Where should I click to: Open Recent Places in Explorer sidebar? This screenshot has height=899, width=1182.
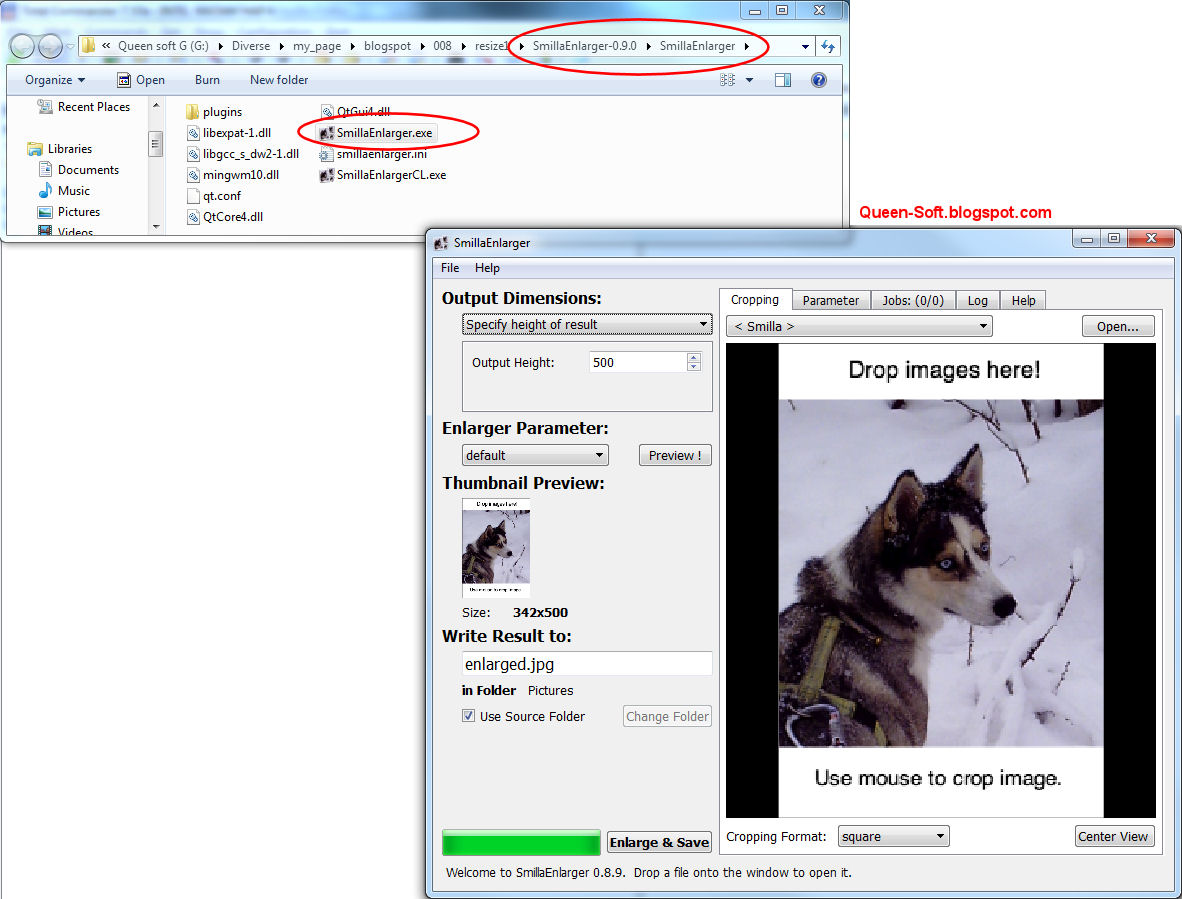pyautogui.click(x=84, y=107)
